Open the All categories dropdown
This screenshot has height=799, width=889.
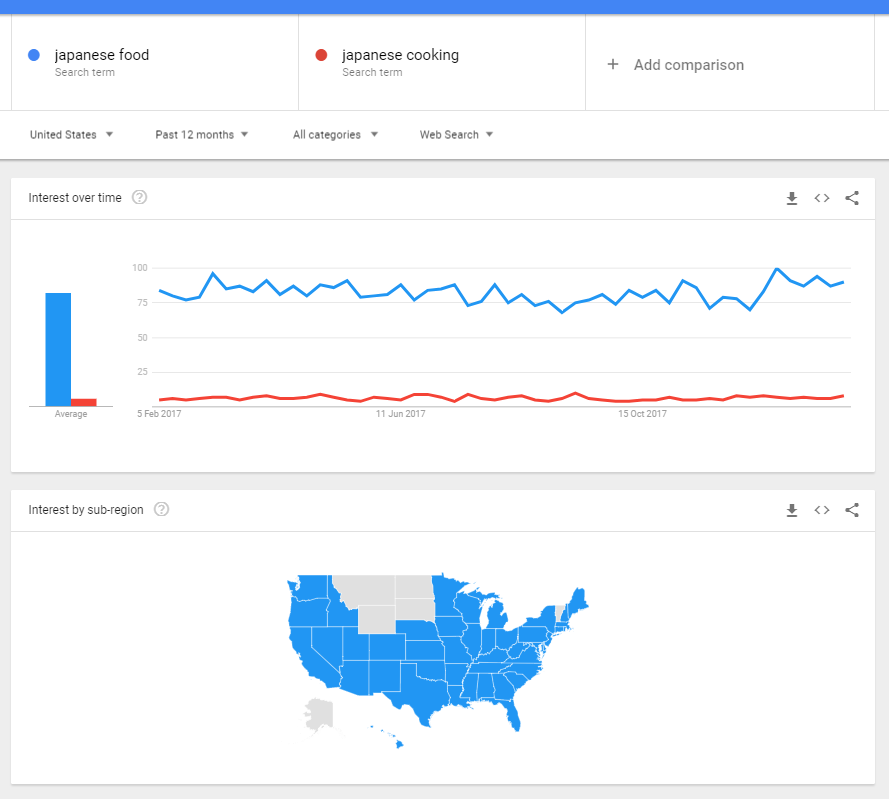335,135
